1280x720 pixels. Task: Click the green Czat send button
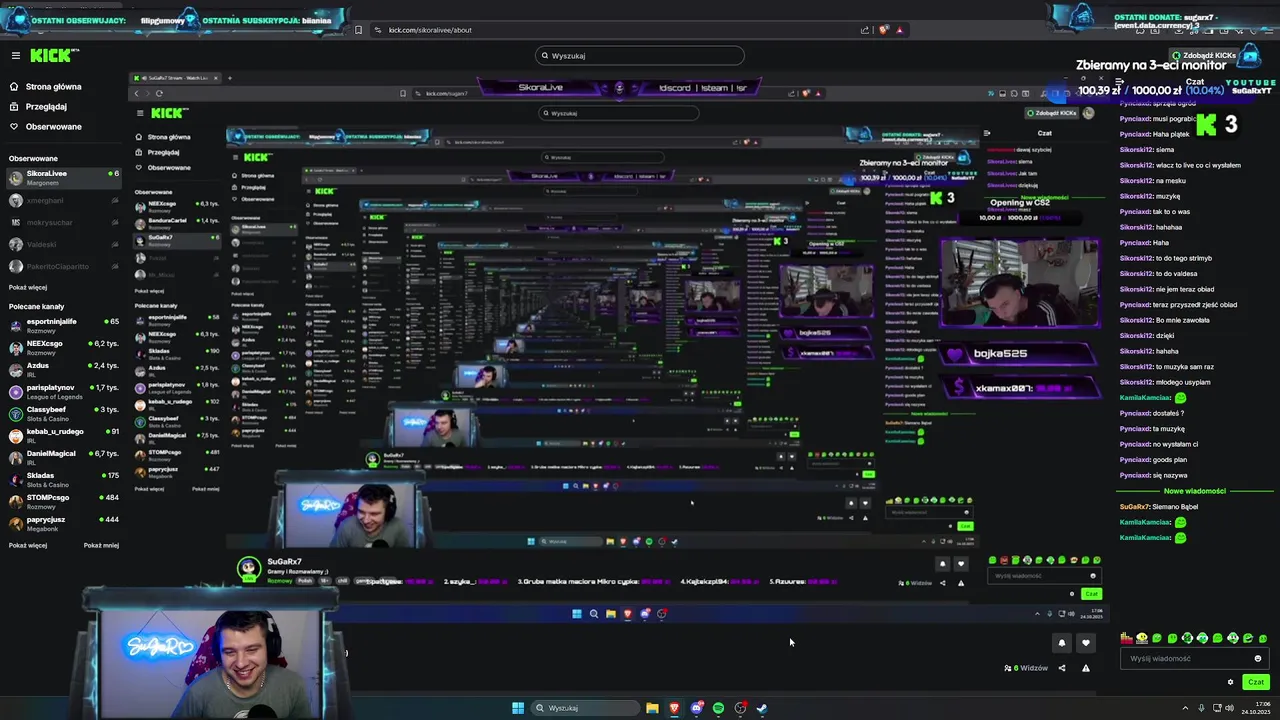click(x=1256, y=682)
